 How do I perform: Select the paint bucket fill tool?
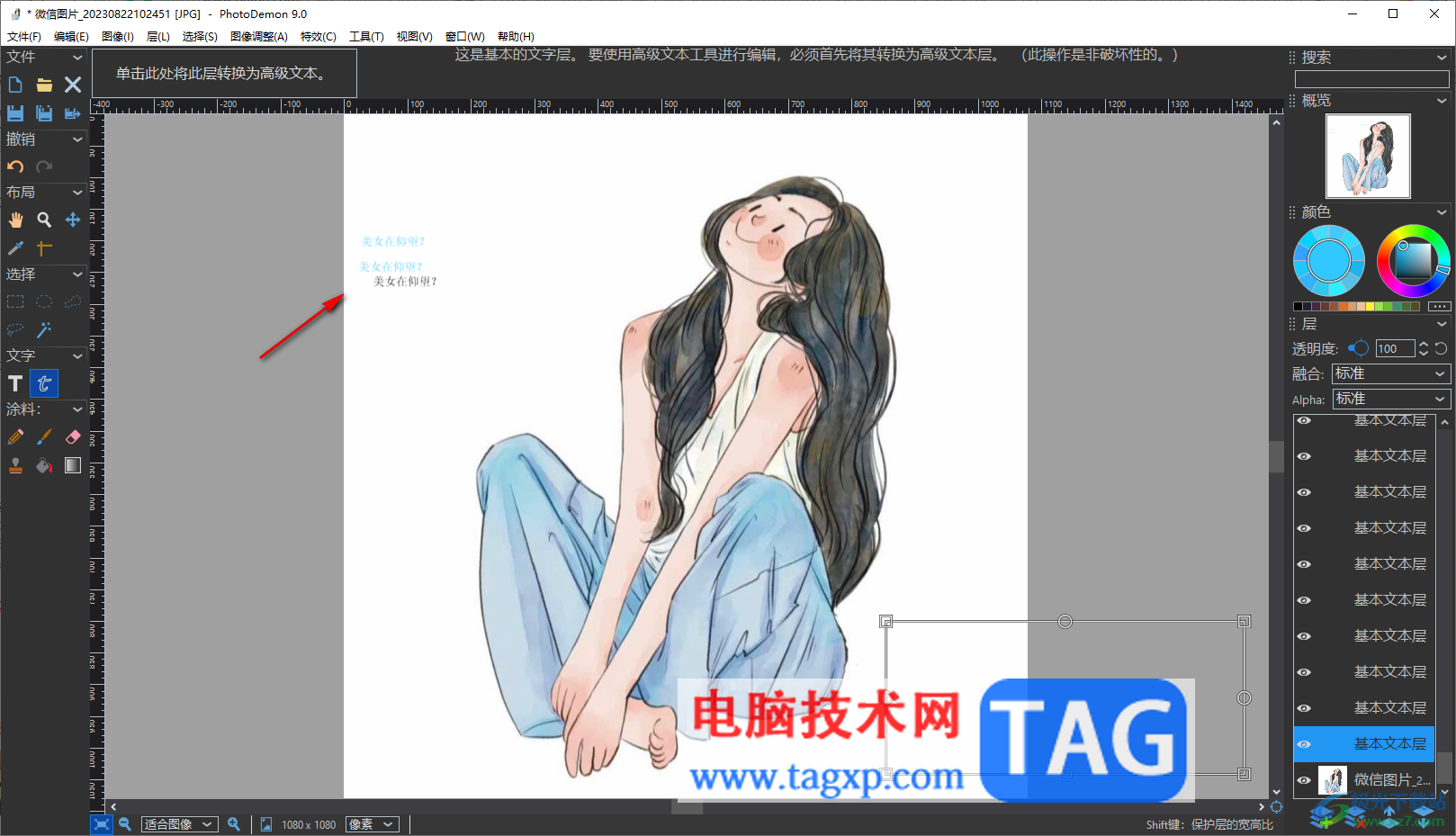click(44, 465)
